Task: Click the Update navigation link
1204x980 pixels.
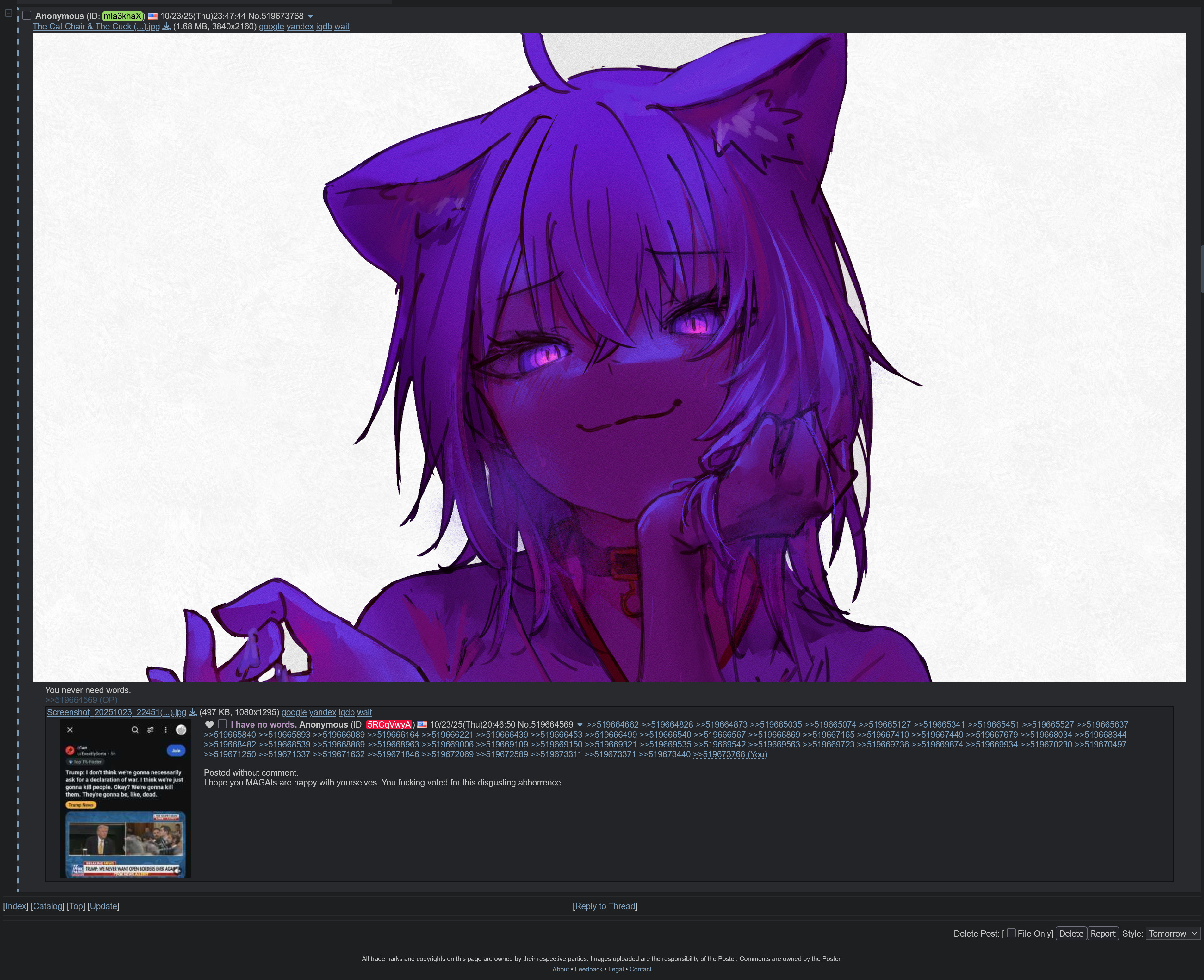Action: coord(103,906)
